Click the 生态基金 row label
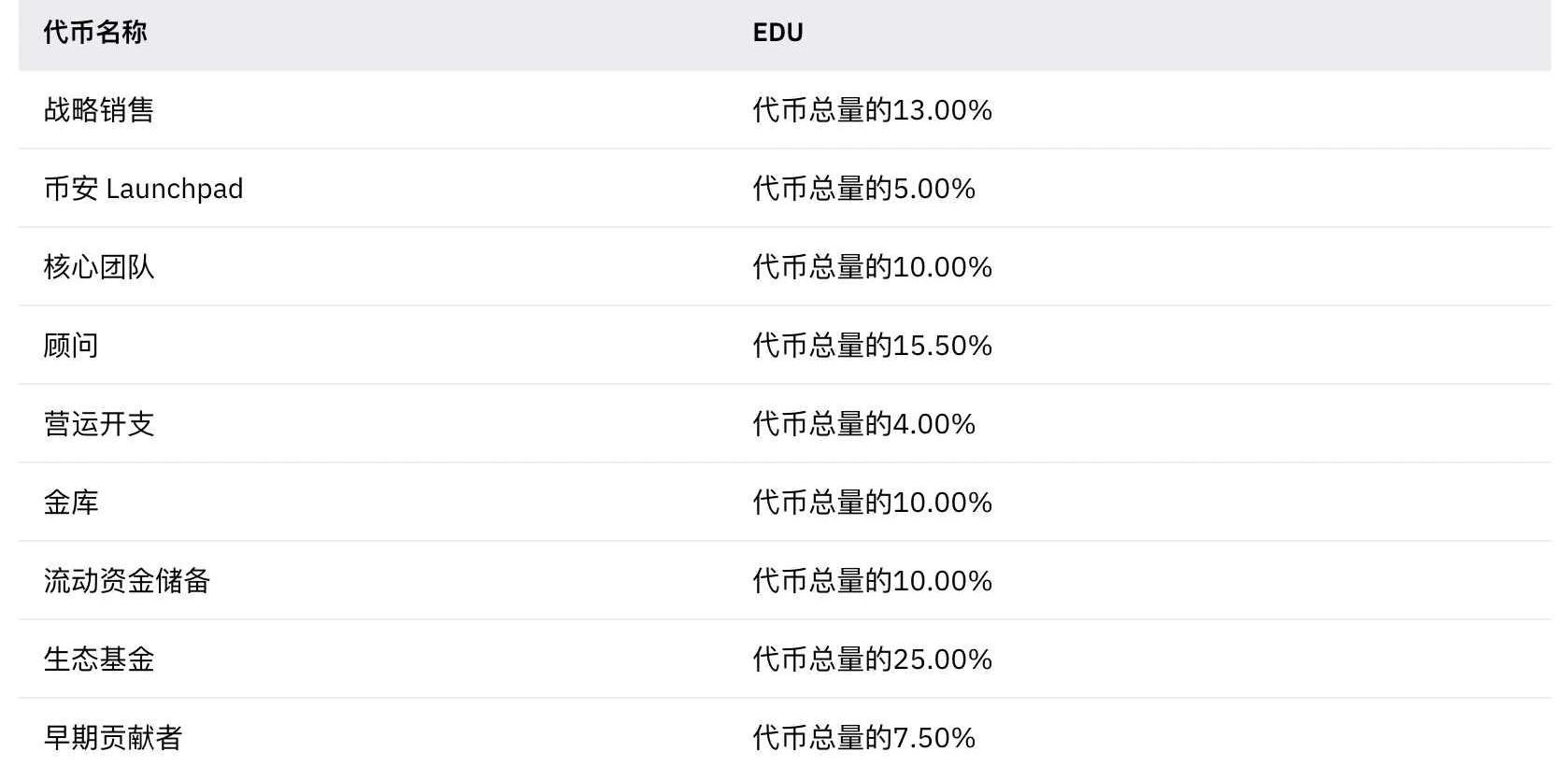Screen dimensions: 1568x766 pyautogui.click(x=99, y=660)
